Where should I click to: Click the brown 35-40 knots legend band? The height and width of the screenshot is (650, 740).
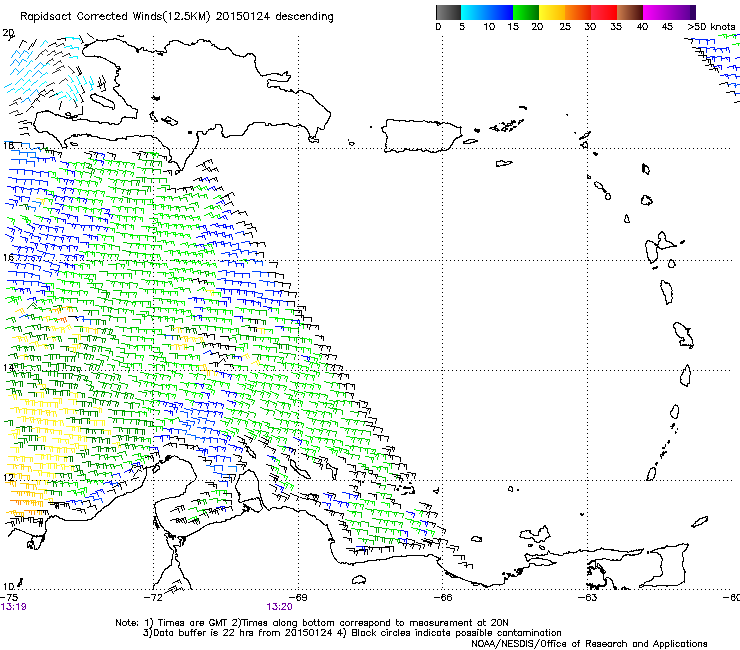(630, 12)
